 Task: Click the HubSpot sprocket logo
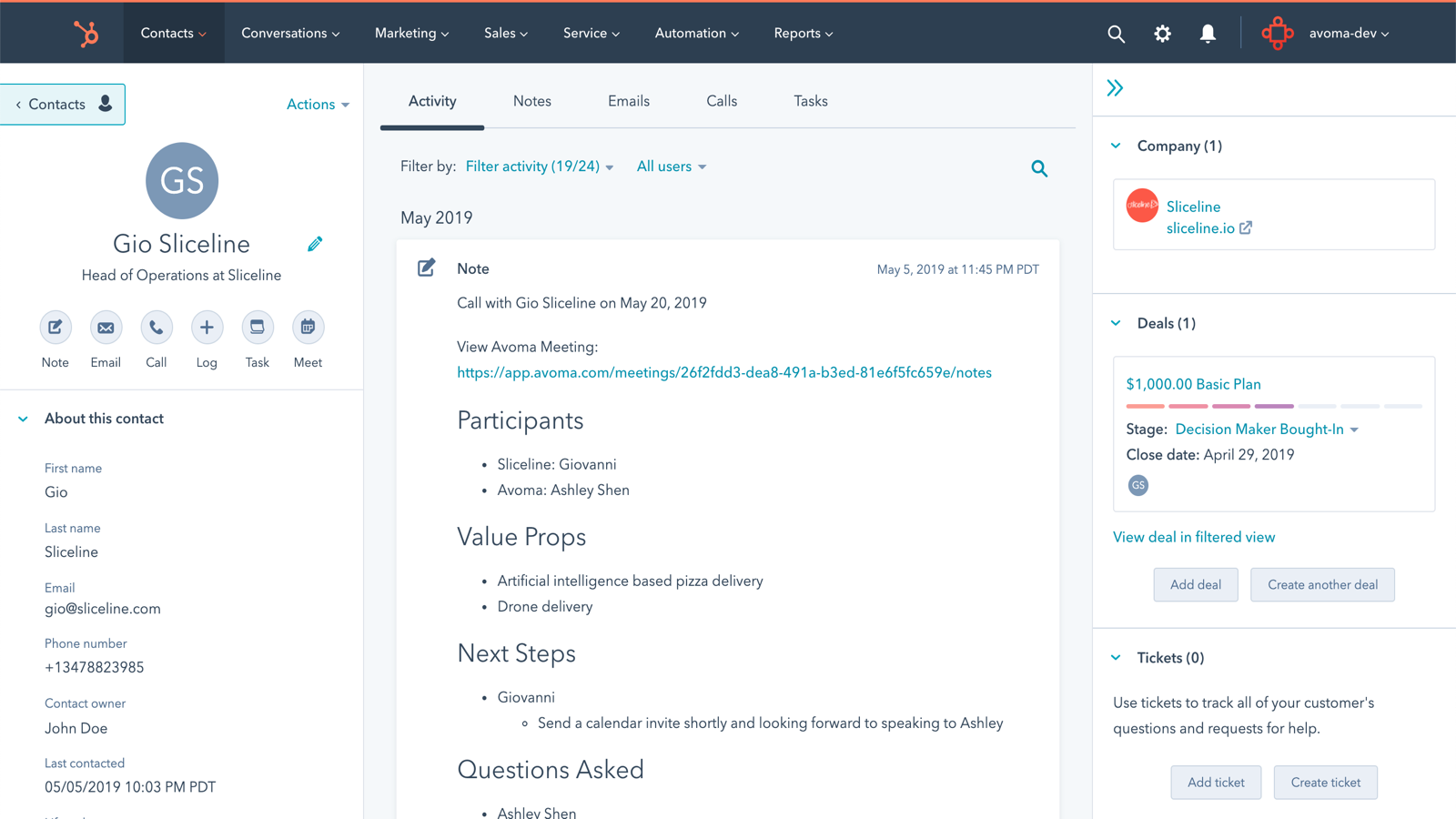86,34
